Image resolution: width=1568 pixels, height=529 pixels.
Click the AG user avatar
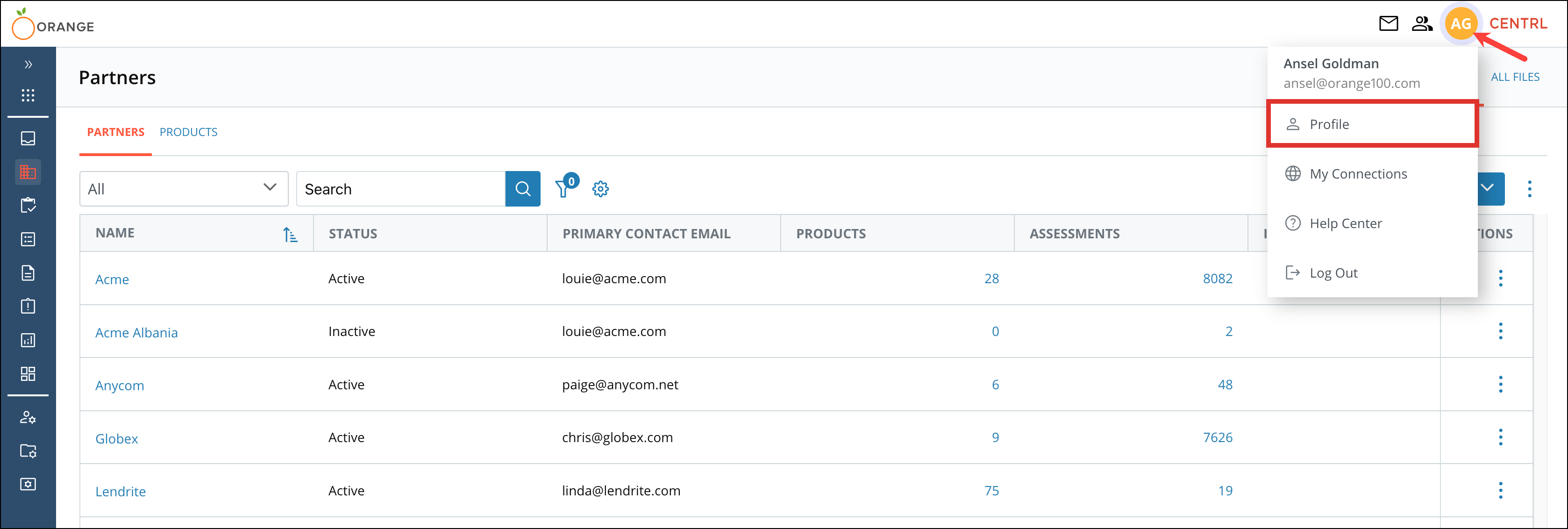(x=1460, y=24)
